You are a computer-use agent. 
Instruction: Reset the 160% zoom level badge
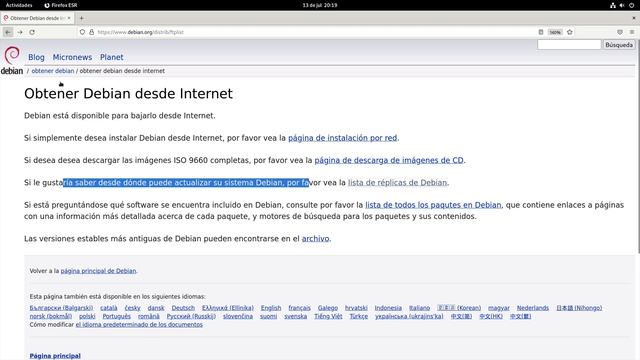[555, 32]
